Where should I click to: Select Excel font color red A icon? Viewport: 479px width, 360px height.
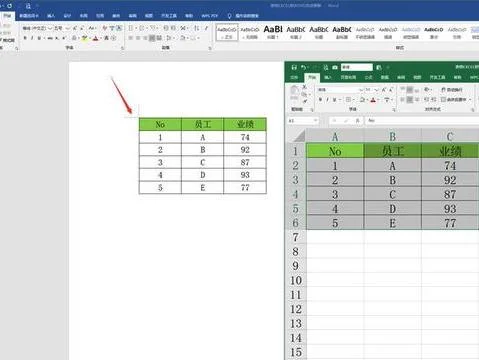click(373, 100)
